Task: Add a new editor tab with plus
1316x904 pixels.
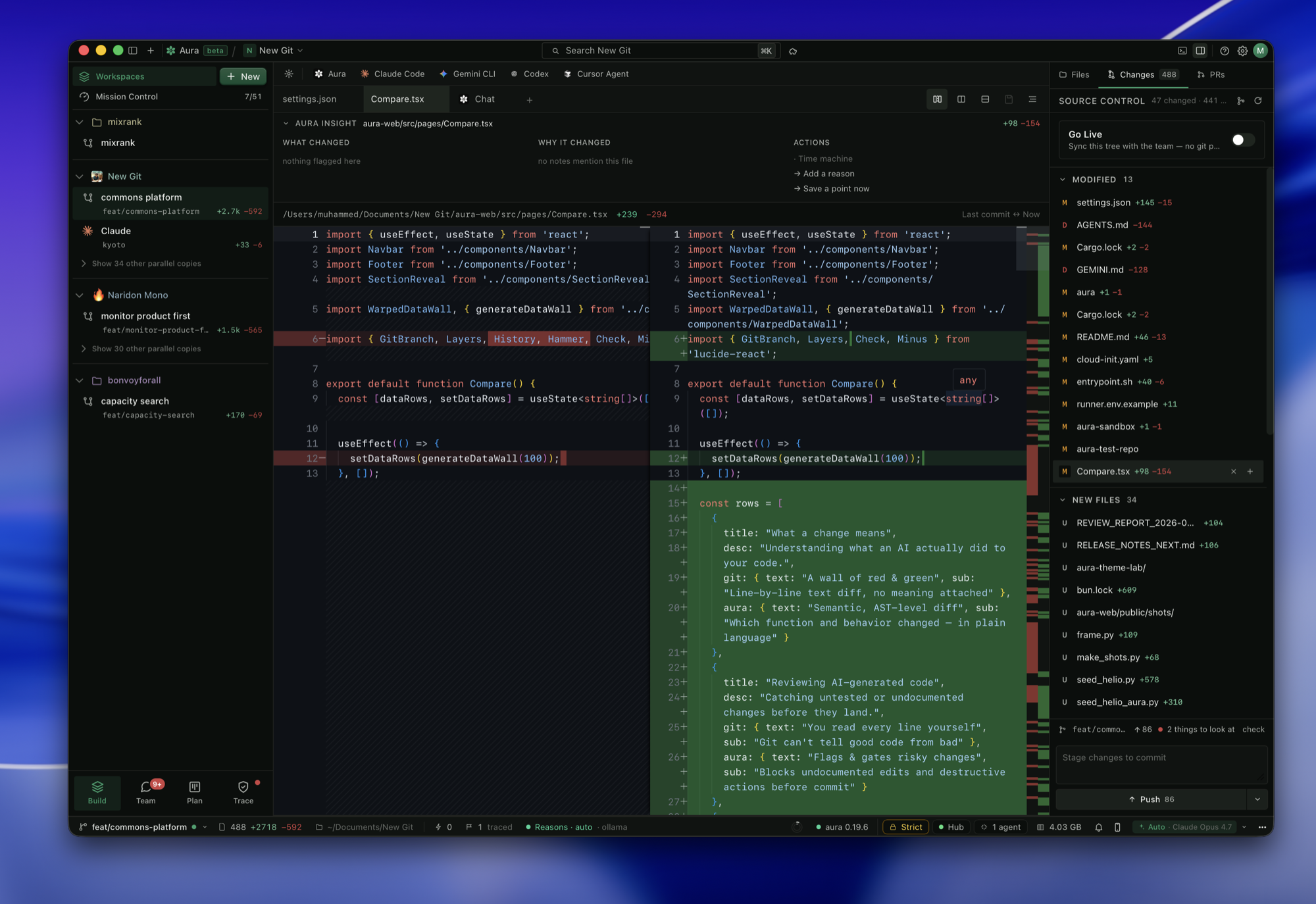Action: [x=530, y=100]
